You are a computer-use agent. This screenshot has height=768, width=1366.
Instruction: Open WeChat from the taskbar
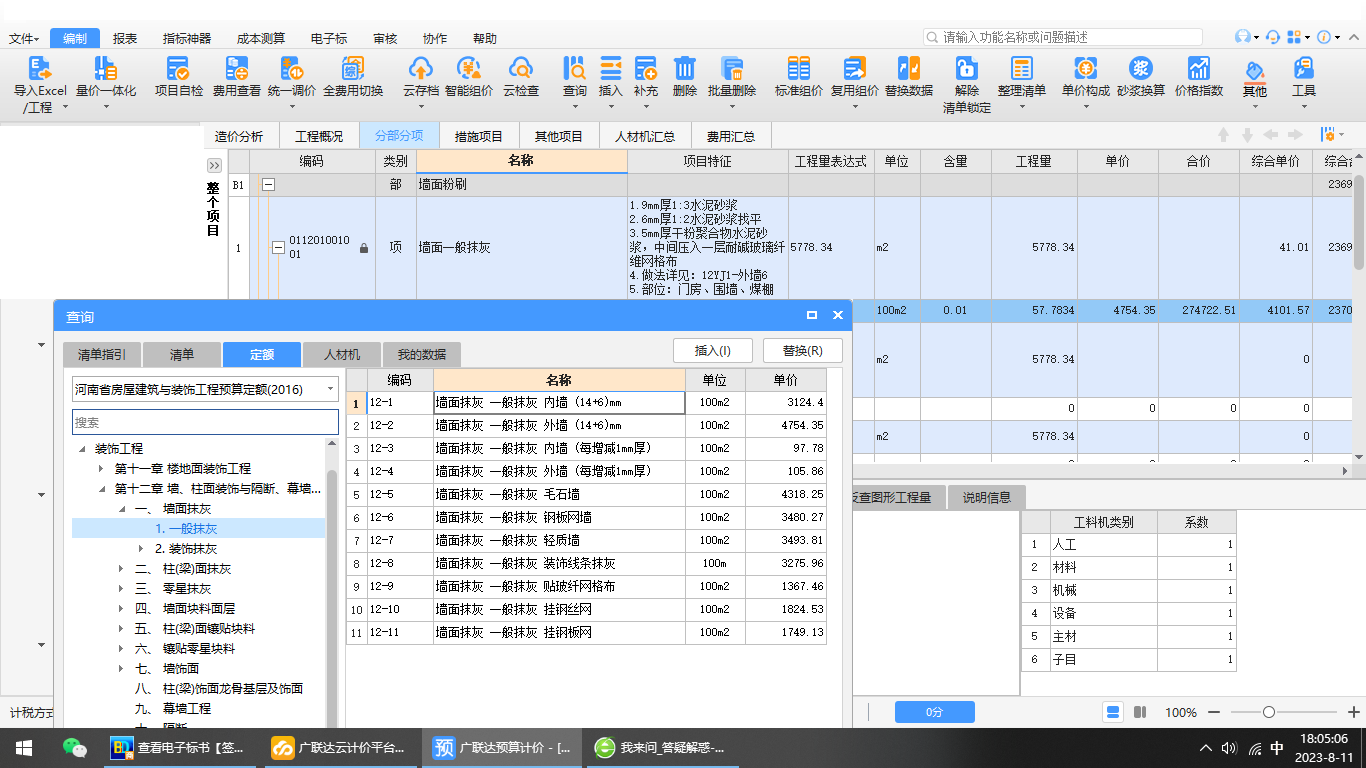click(74, 748)
